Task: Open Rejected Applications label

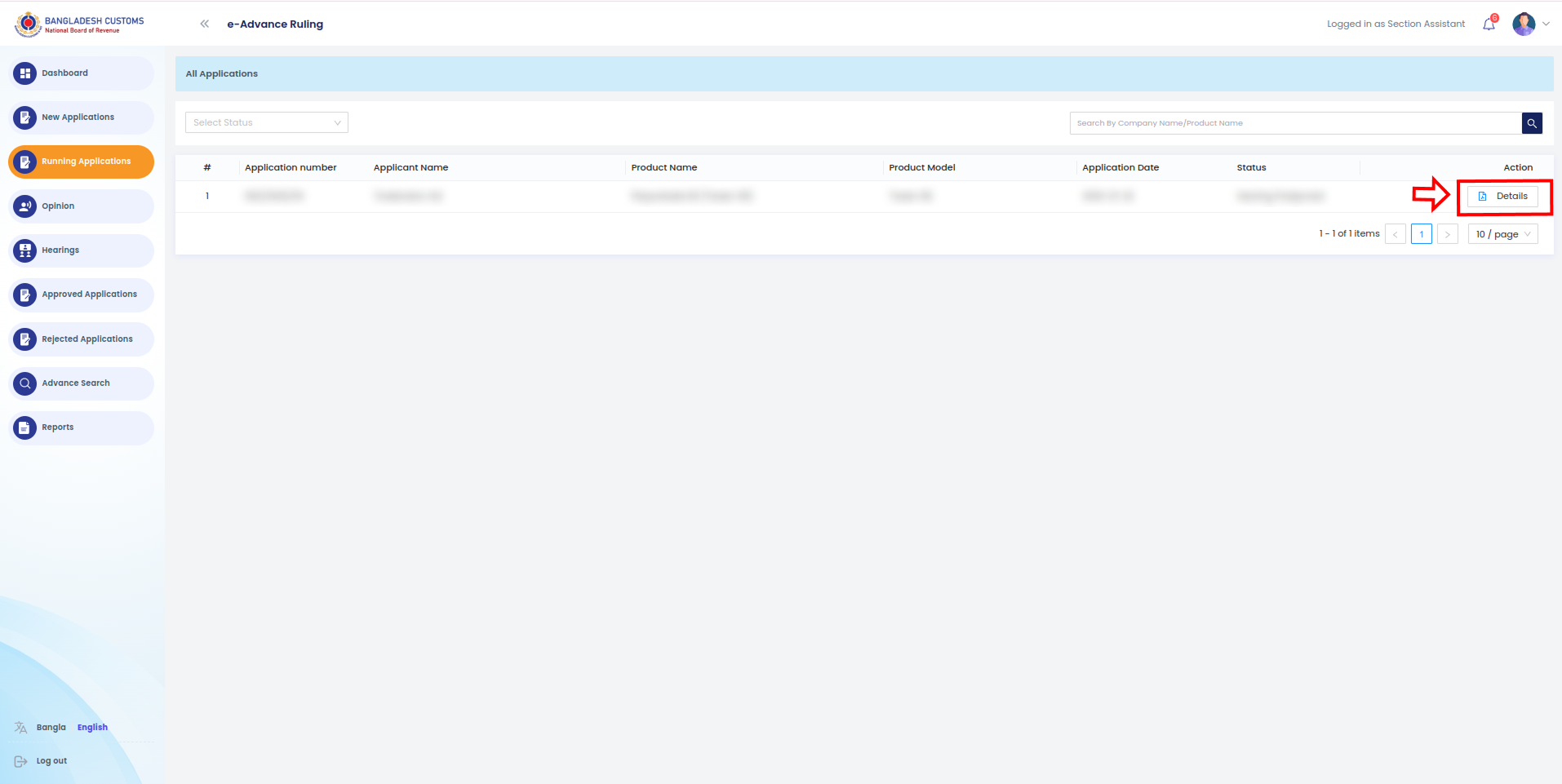Action: (87, 339)
